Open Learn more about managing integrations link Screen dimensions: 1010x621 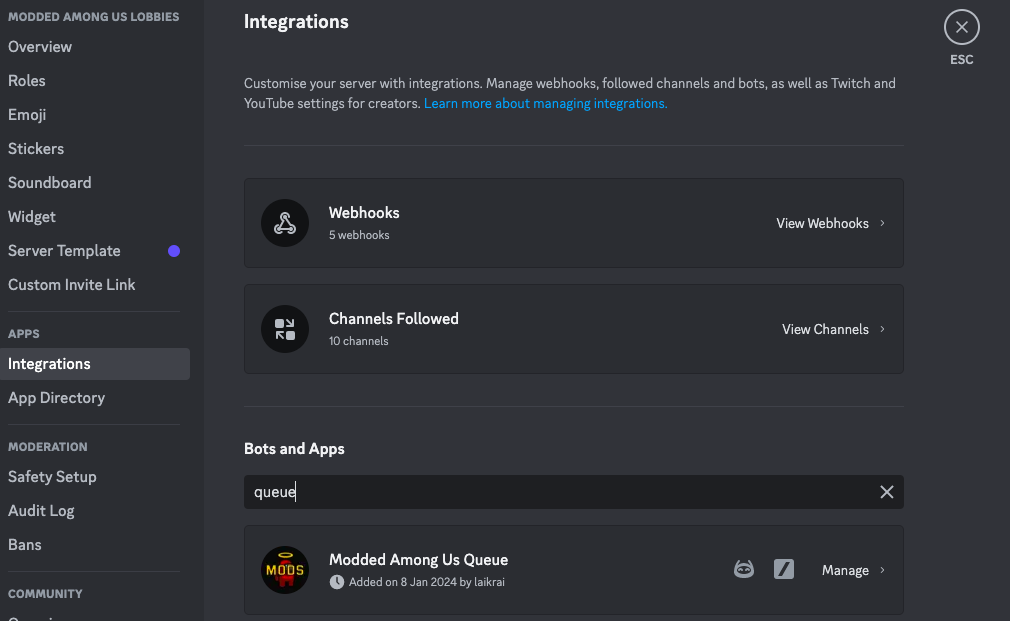[546, 104]
